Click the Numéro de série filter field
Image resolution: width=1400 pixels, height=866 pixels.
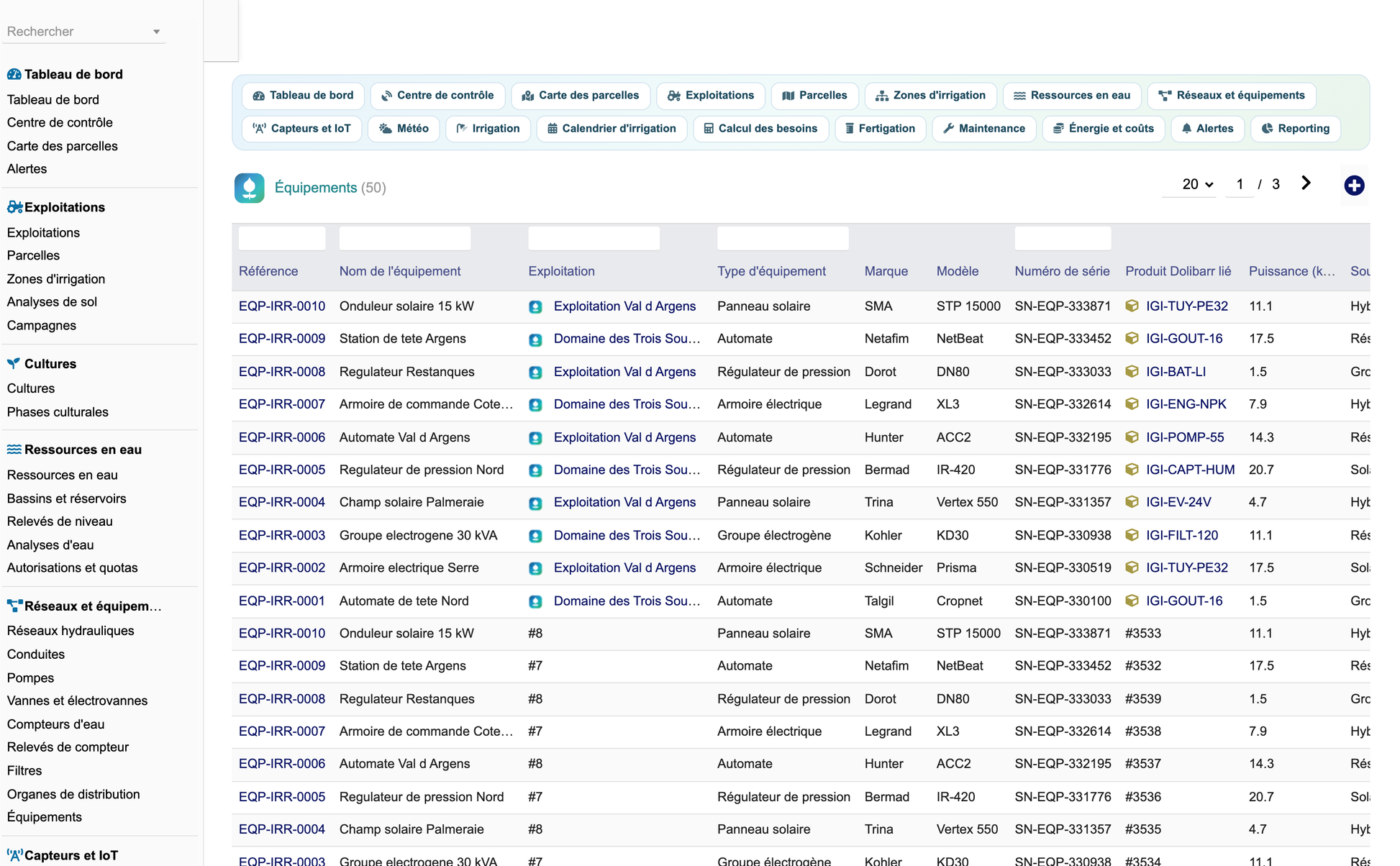tap(1063, 238)
